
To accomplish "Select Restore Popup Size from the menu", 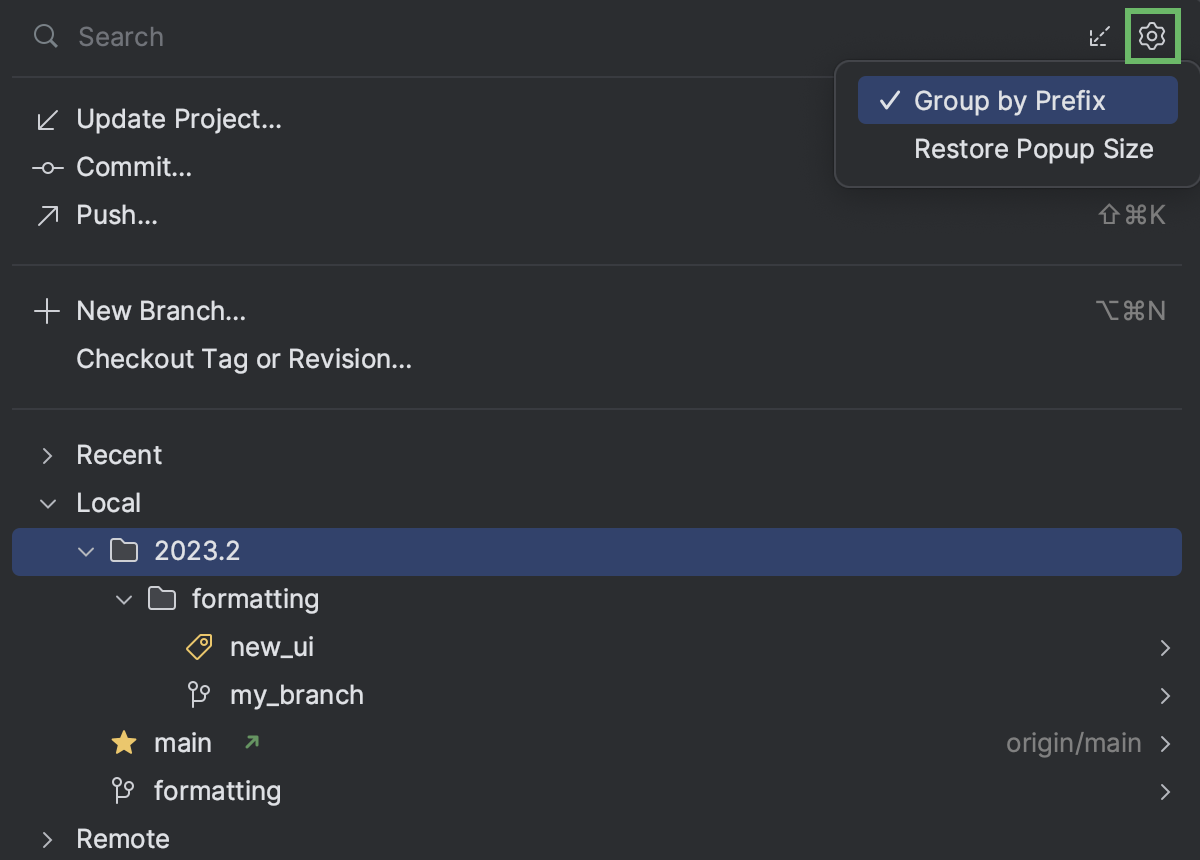I will (1033, 148).
